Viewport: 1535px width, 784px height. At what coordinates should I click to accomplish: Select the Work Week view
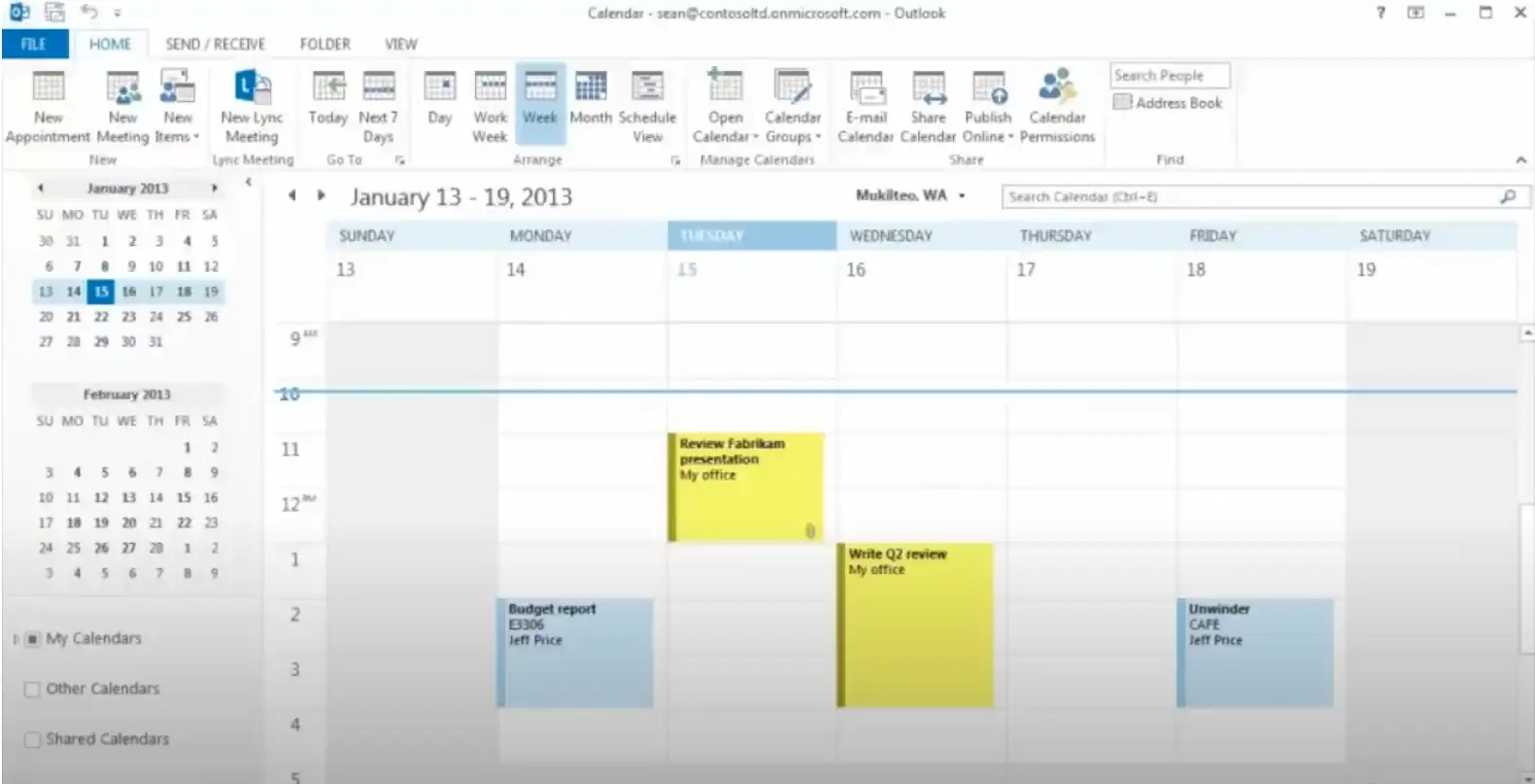[x=490, y=107]
